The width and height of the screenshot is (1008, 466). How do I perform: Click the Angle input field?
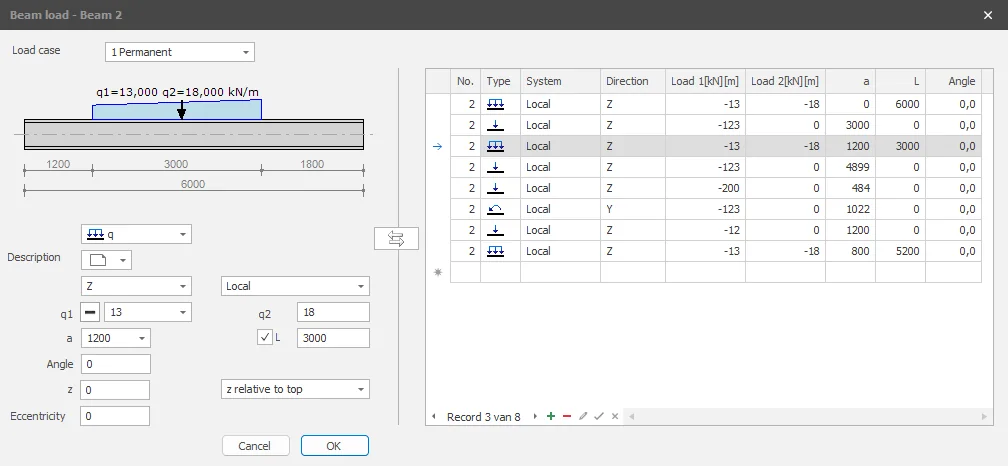pyautogui.click(x=116, y=364)
